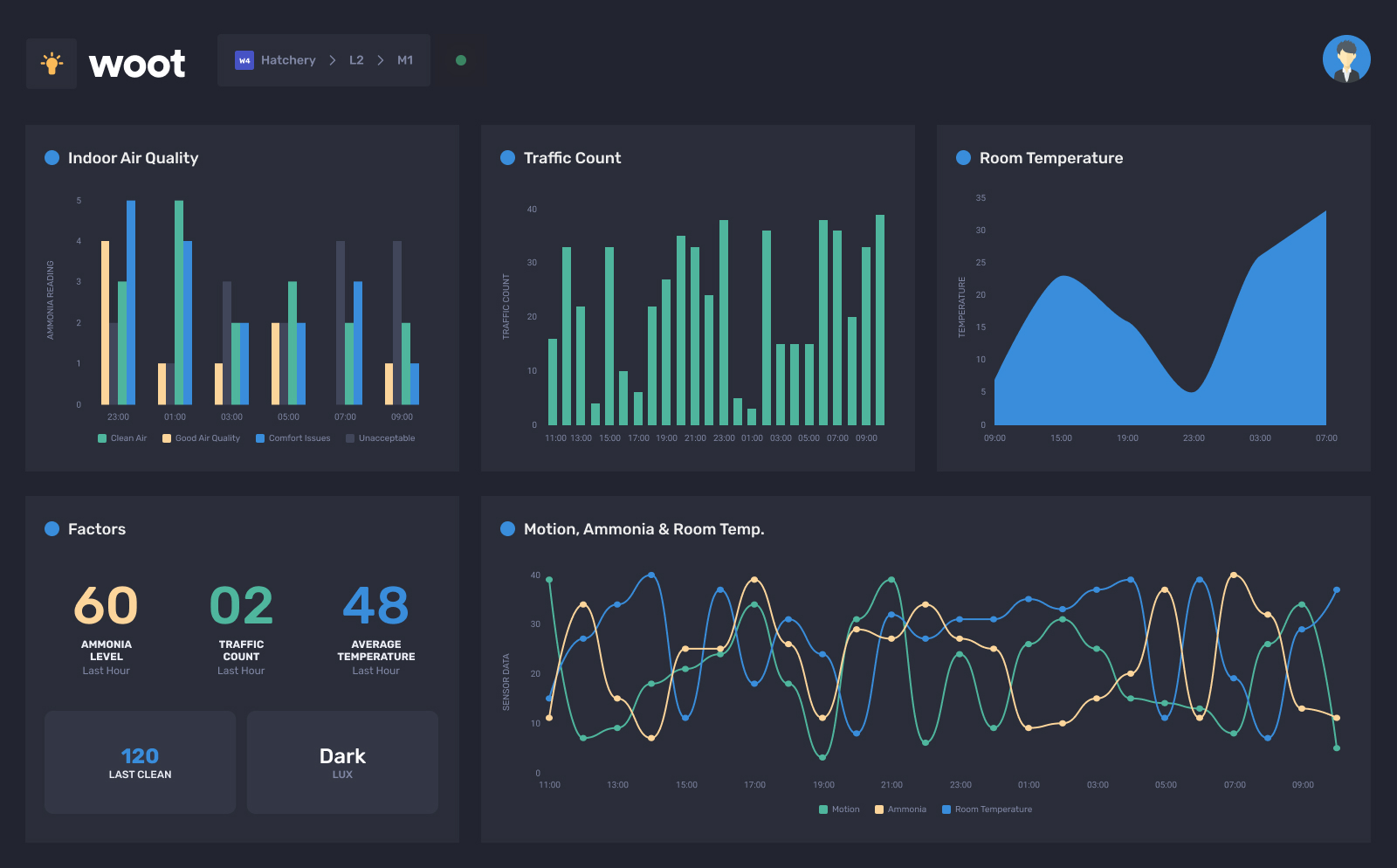Select the M1 breadcrumb item
This screenshot has width=1397, height=868.
(x=405, y=60)
